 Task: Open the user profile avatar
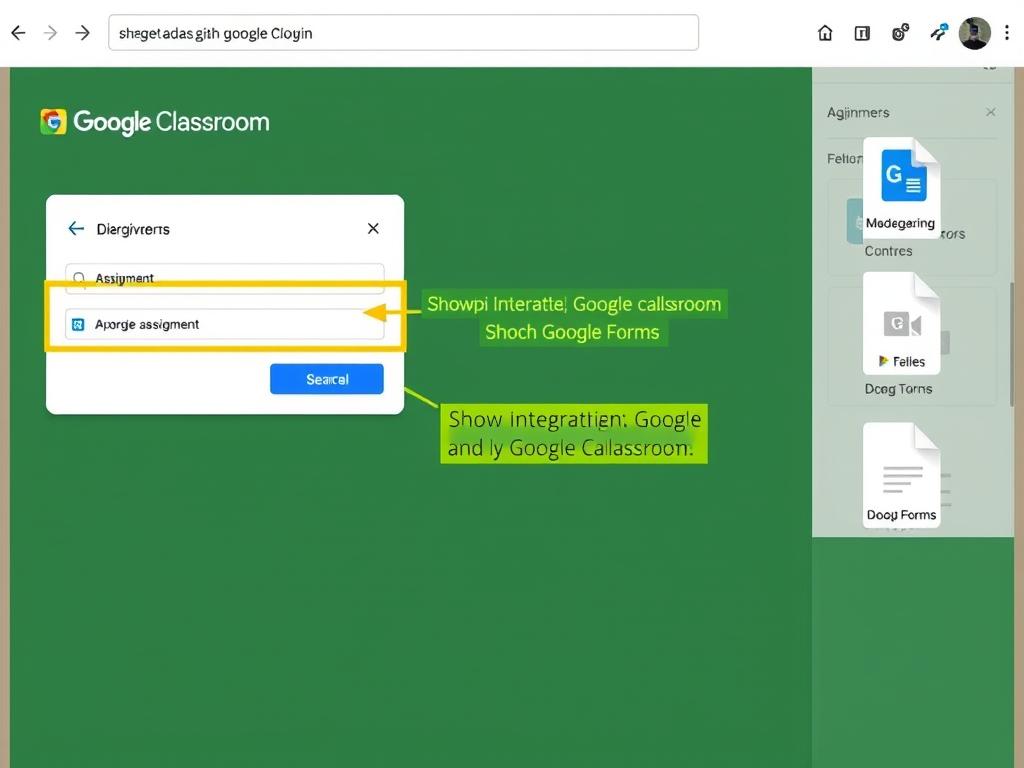coord(974,33)
